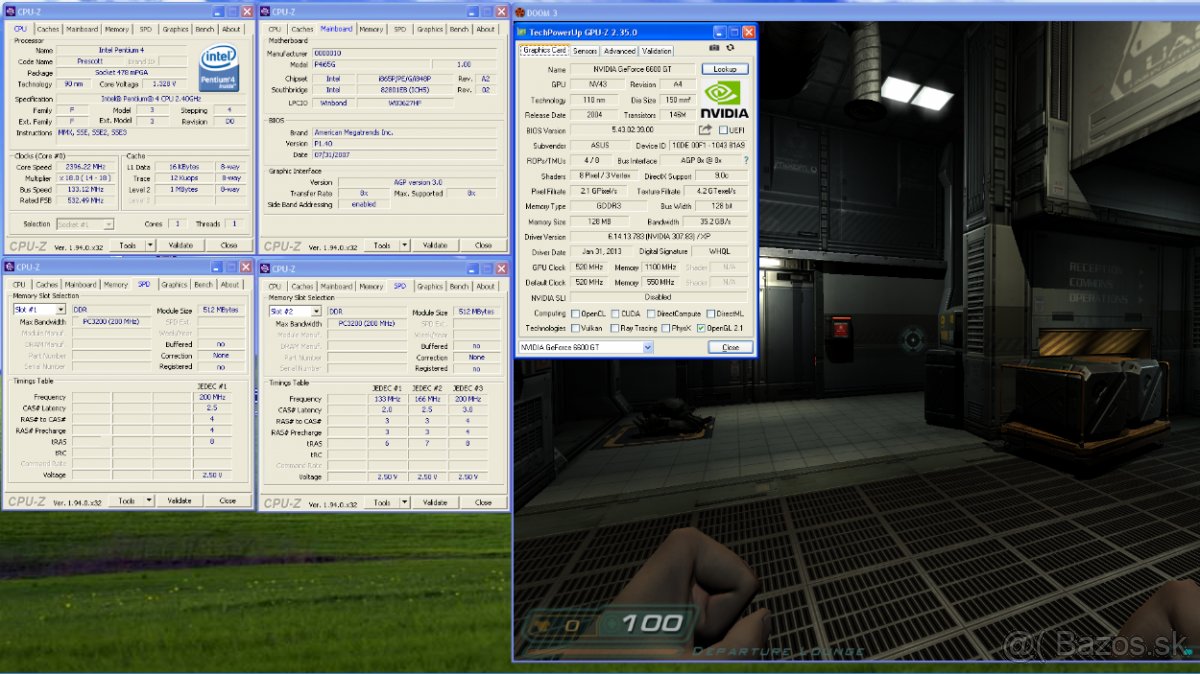Check the Vulkan technology checkbox

[x=573, y=328]
